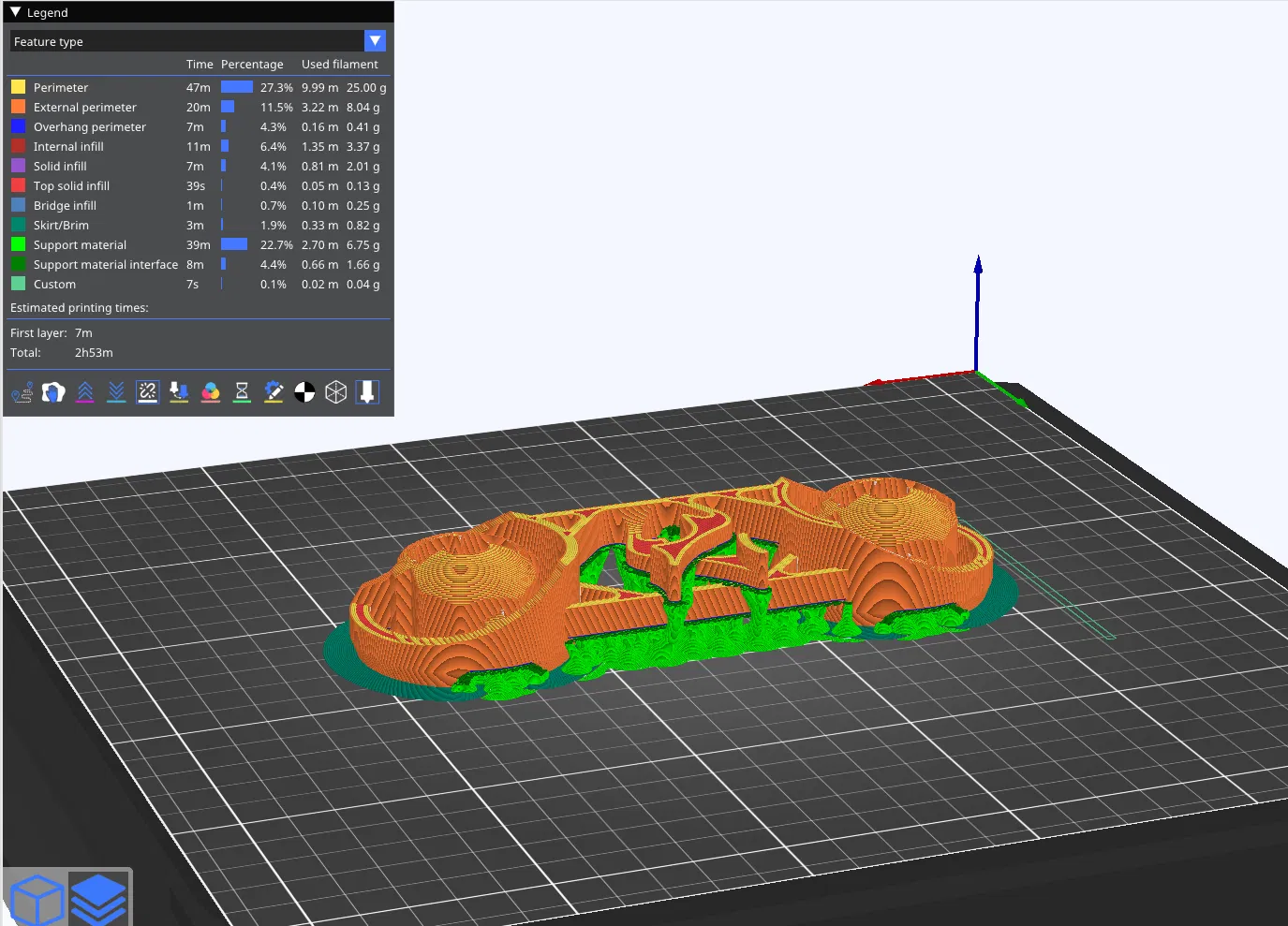Image resolution: width=1288 pixels, height=926 pixels.
Task: Click the Total print time 2h53m
Action: point(94,353)
